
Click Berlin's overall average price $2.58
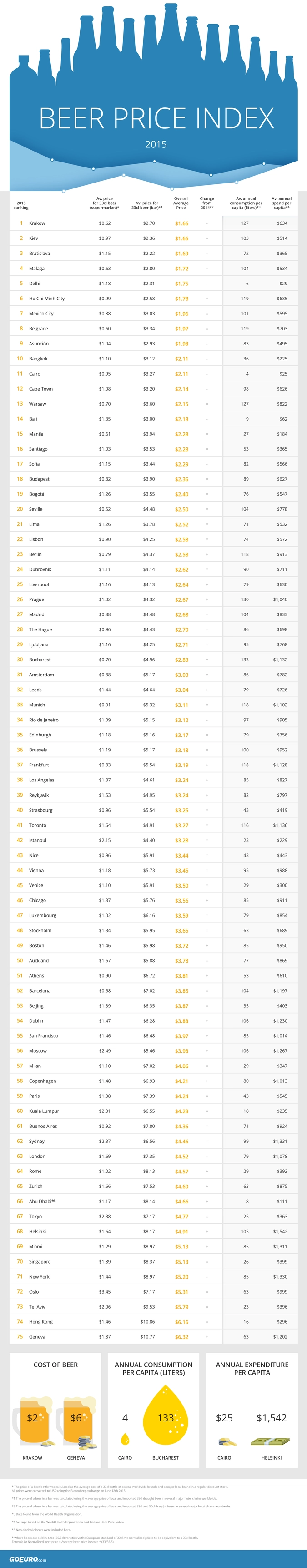point(181,554)
